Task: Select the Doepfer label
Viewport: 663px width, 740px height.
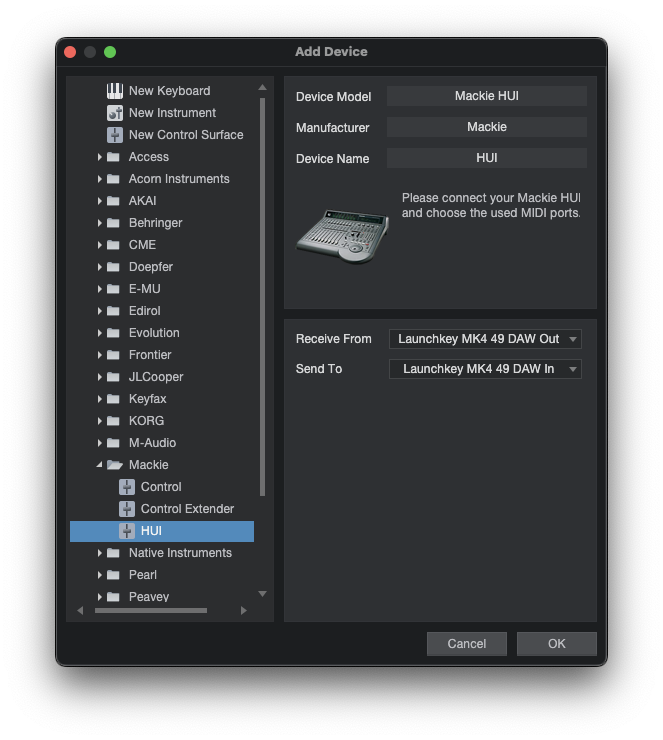Action: 151,267
